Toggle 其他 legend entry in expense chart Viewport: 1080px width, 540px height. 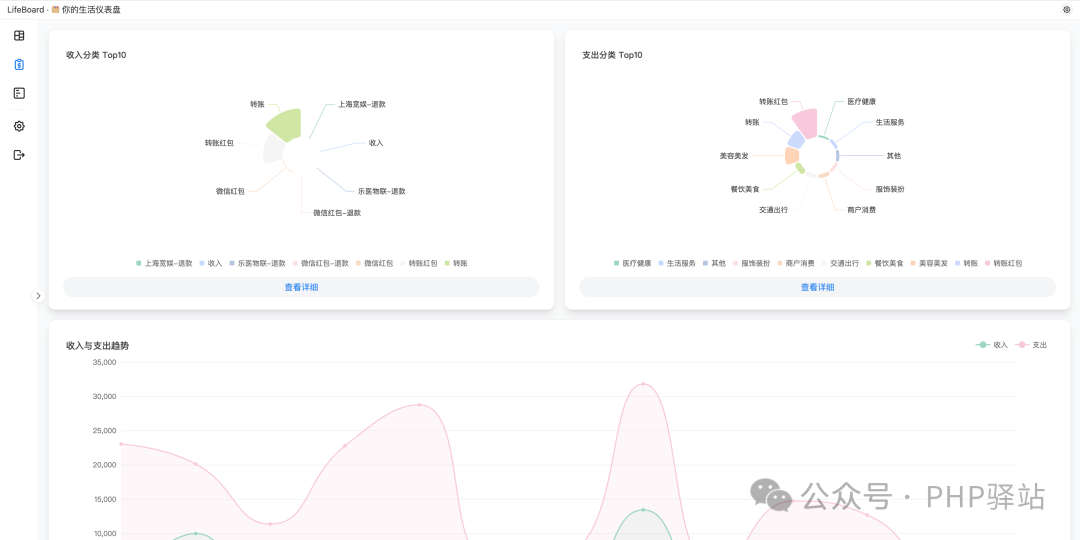click(x=714, y=263)
